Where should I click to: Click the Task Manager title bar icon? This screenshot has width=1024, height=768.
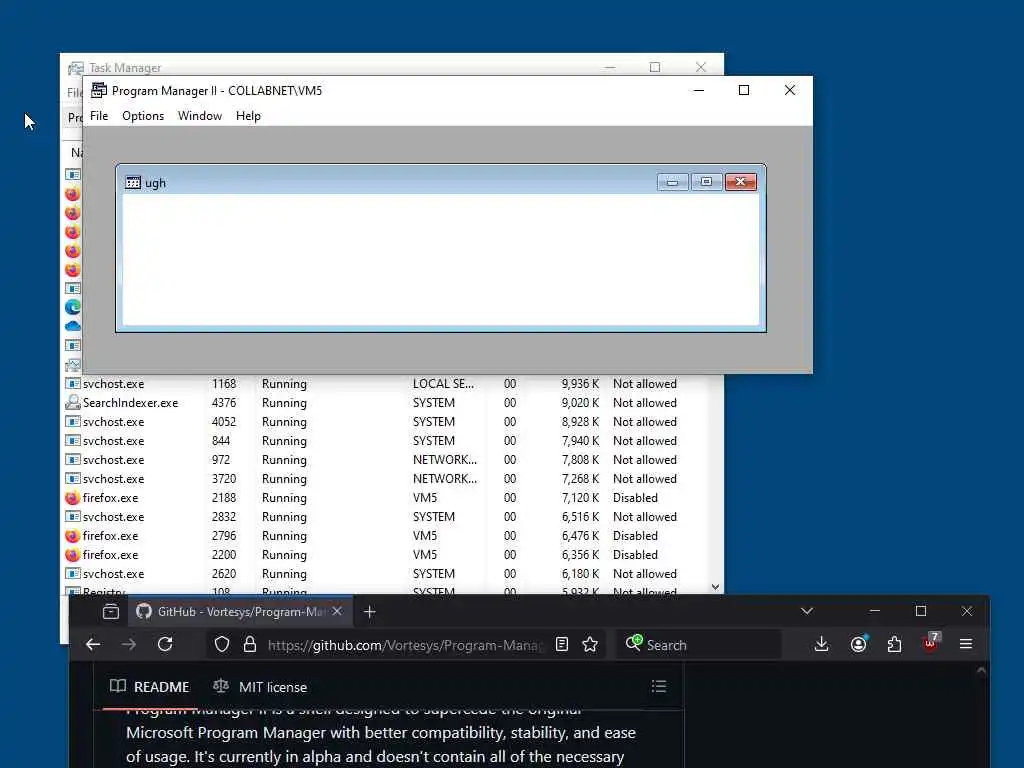(76, 68)
